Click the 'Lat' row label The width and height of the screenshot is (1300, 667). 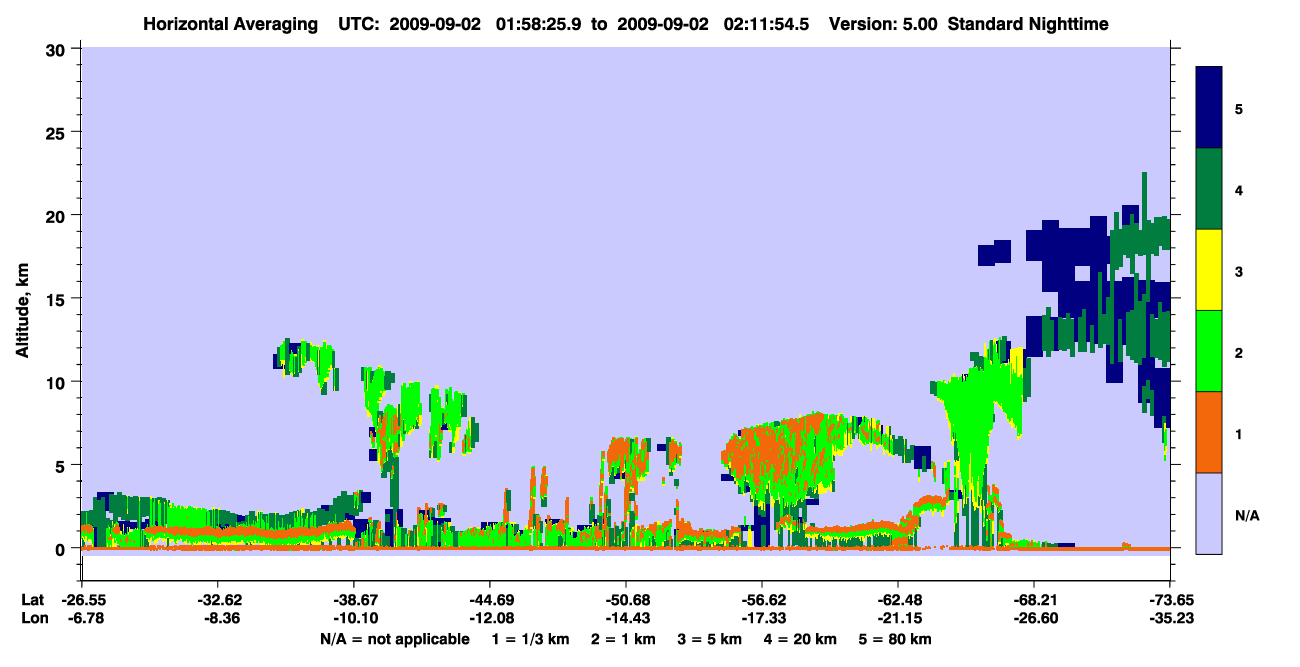[32, 600]
